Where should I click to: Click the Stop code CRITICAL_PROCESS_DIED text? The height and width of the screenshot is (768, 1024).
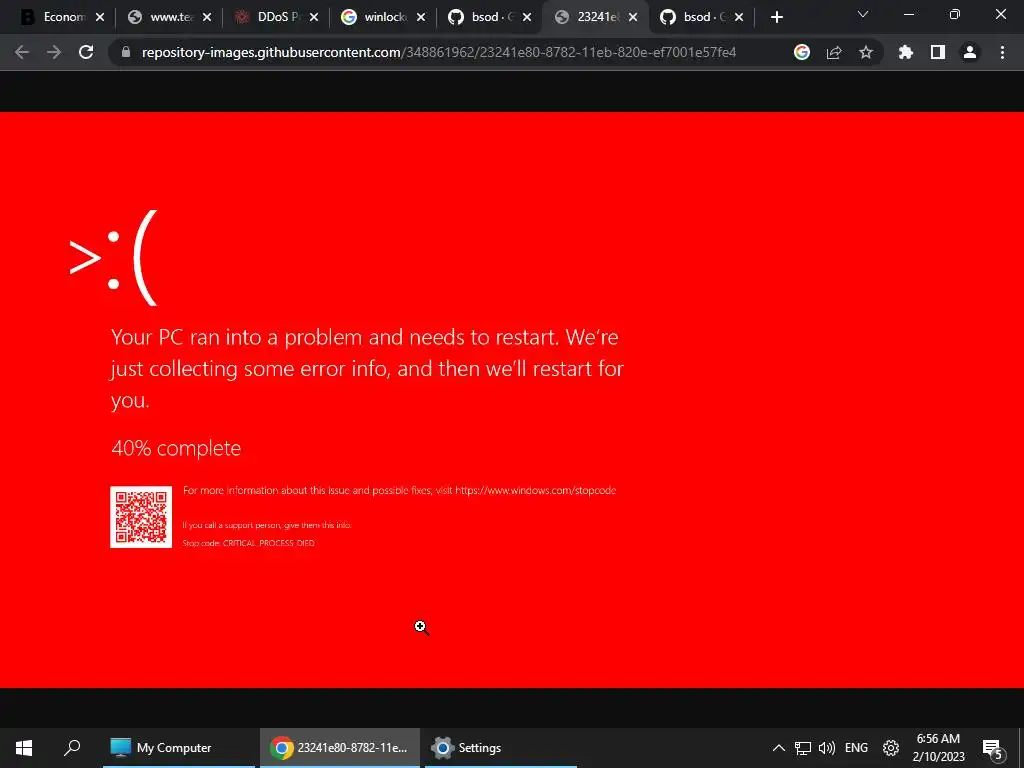248,543
